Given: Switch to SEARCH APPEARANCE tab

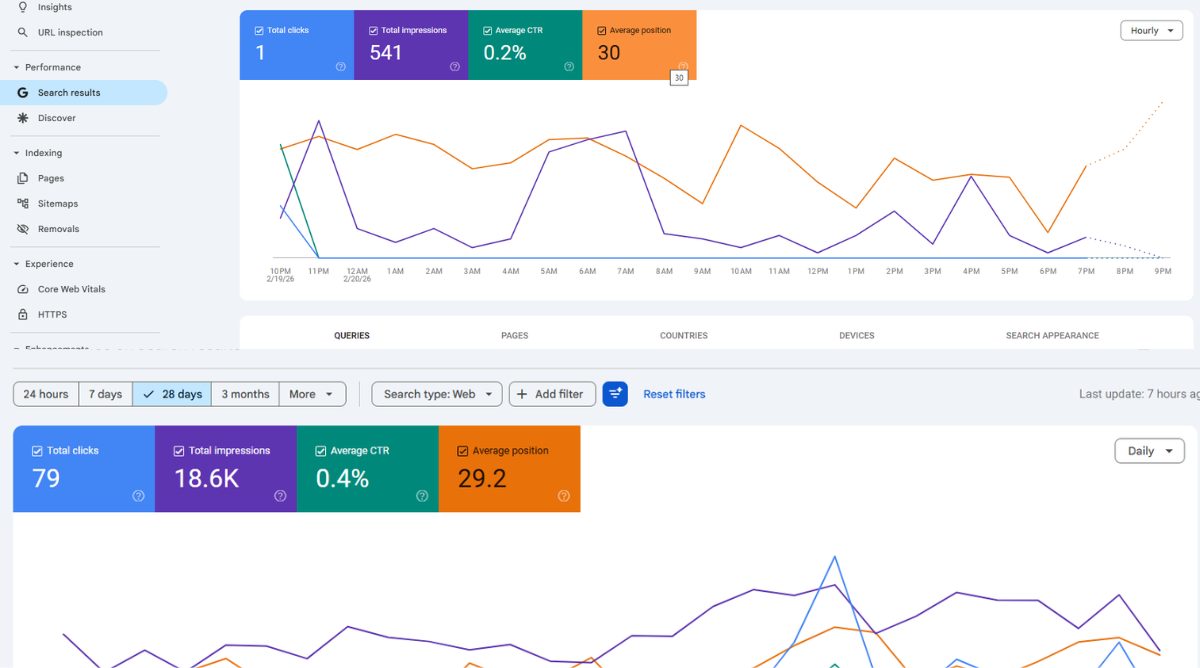Looking at the screenshot, I should pyautogui.click(x=1052, y=336).
